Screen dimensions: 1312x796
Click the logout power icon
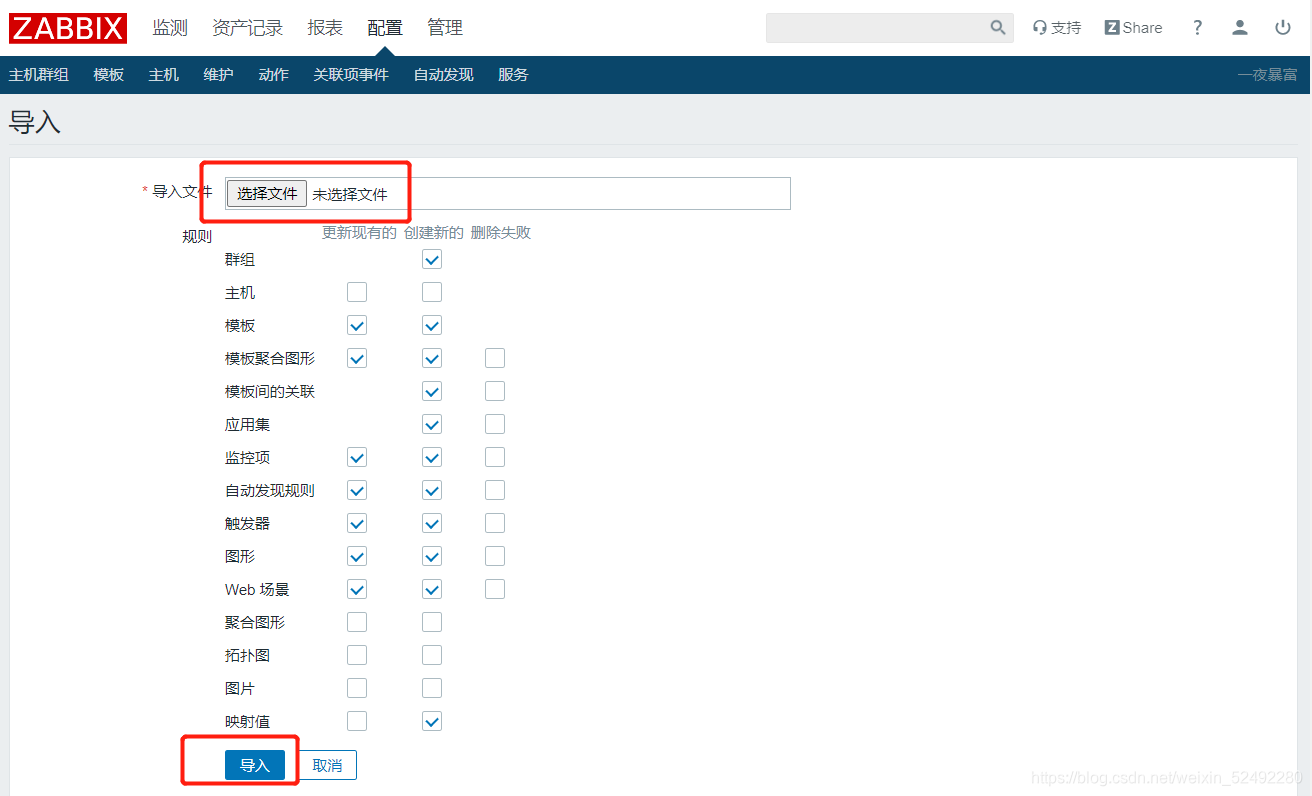[1283, 28]
